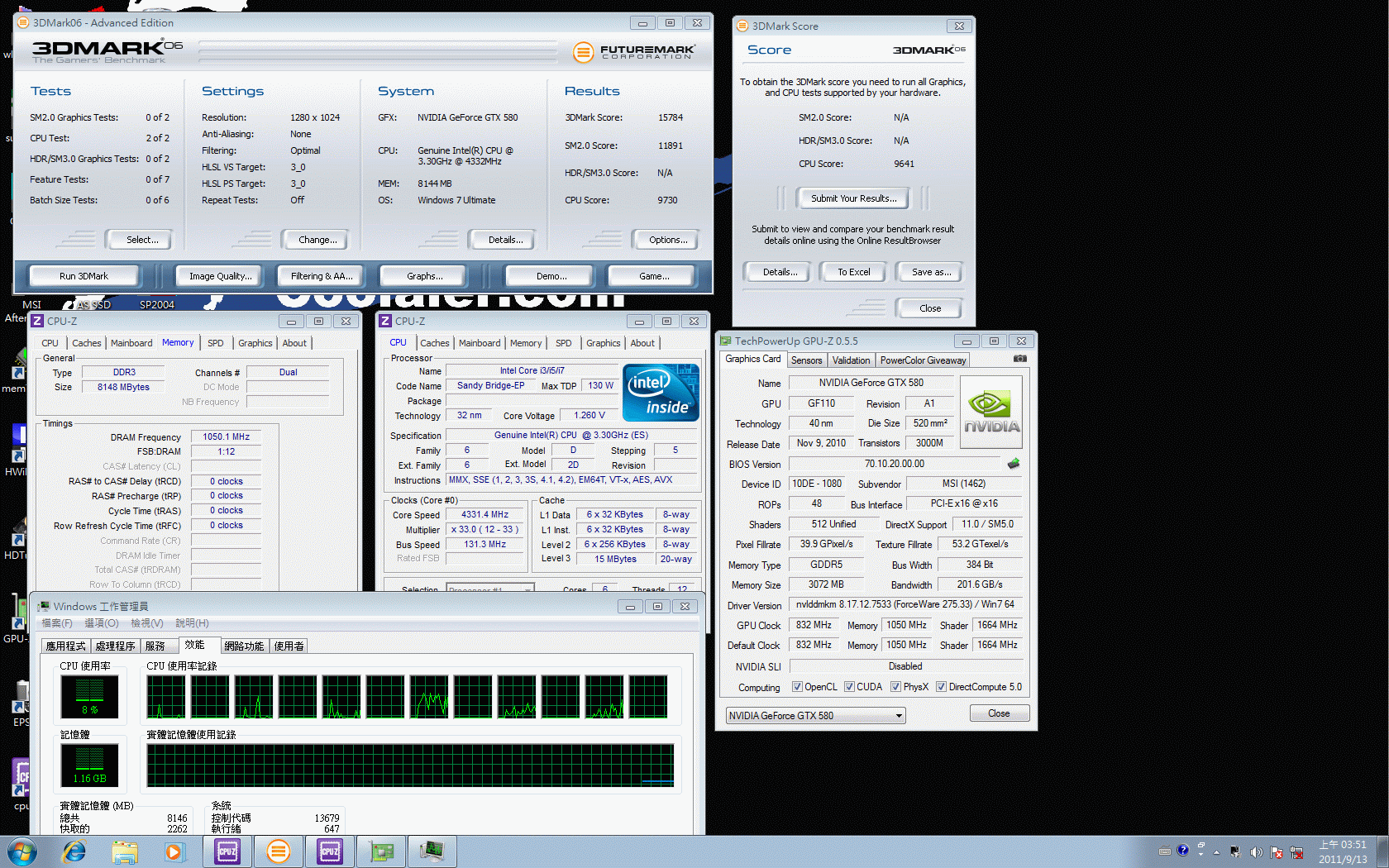Toggle the PhysX checkbox
This screenshot has width=1389, height=868.
click(895, 687)
